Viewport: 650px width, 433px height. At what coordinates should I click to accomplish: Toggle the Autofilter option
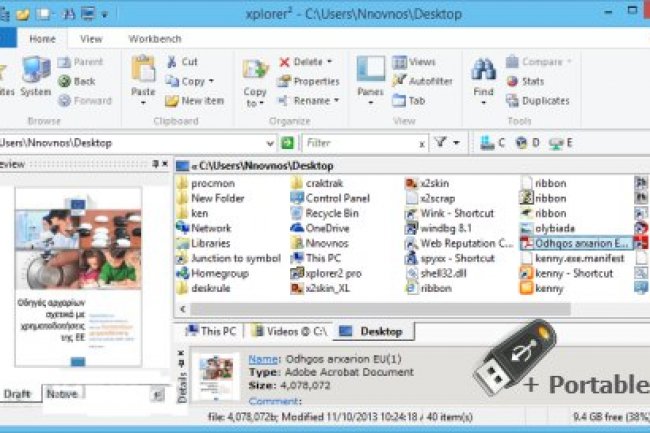422,81
